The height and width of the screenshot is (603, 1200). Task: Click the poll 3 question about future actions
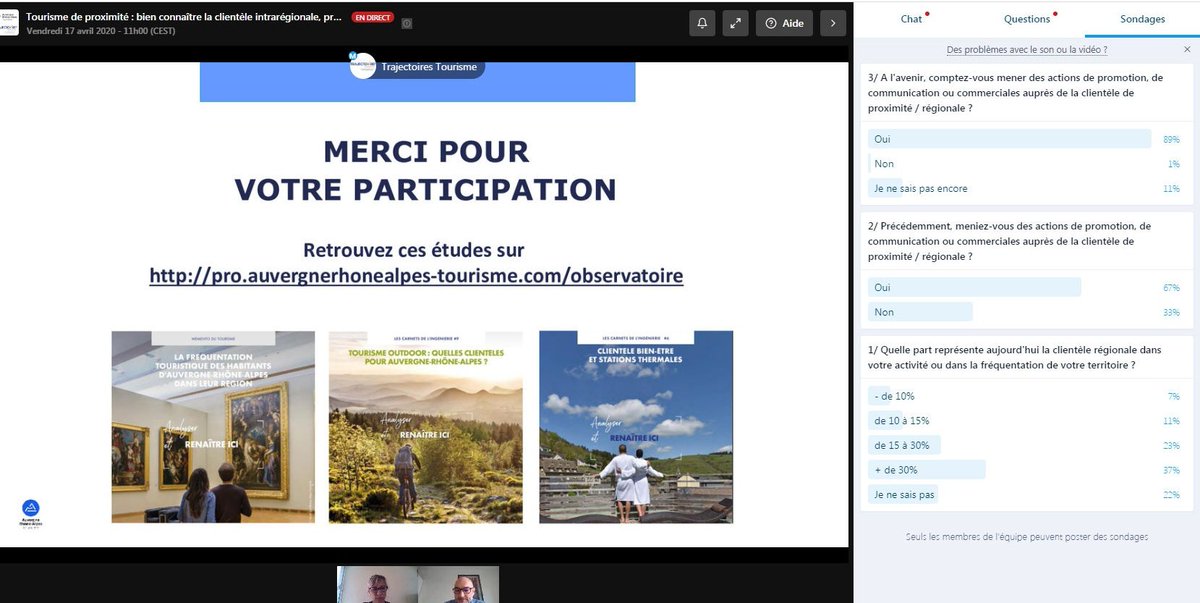click(x=1015, y=93)
